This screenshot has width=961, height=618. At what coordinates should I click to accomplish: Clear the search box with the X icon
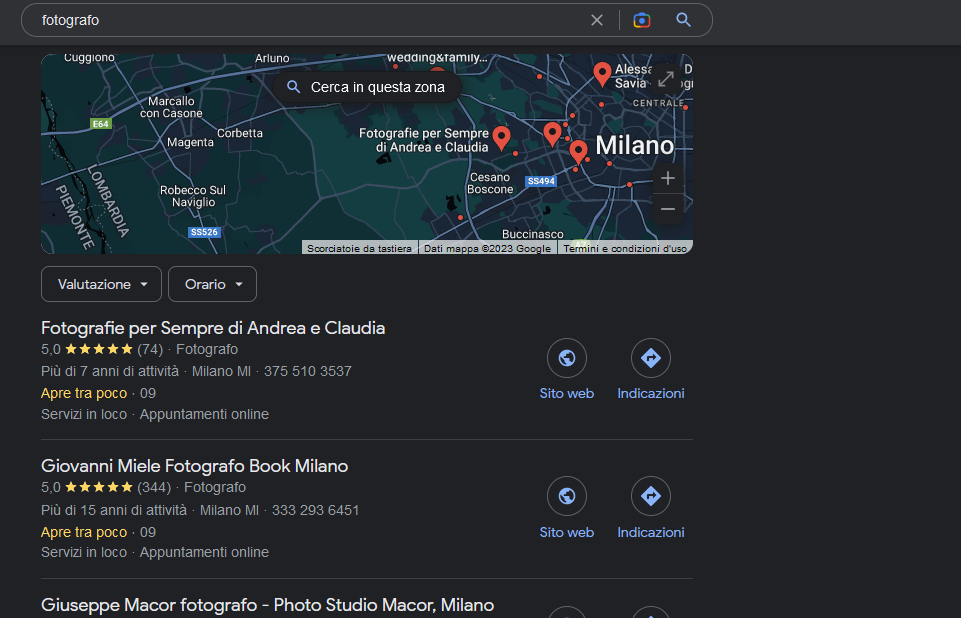596,20
